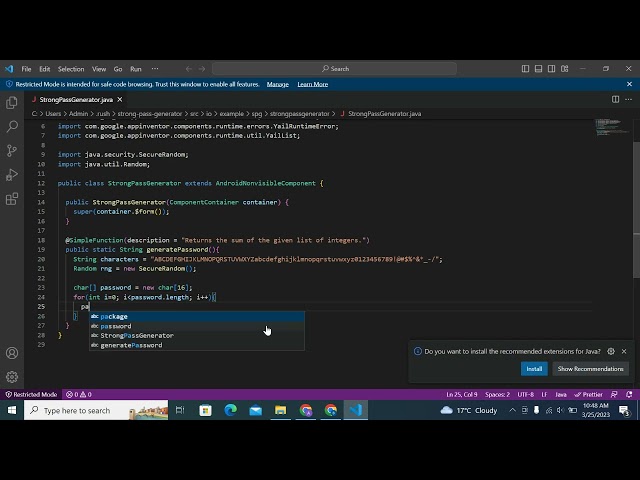
Task: Click the Search command center box
Action: click(x=334, y=69)
